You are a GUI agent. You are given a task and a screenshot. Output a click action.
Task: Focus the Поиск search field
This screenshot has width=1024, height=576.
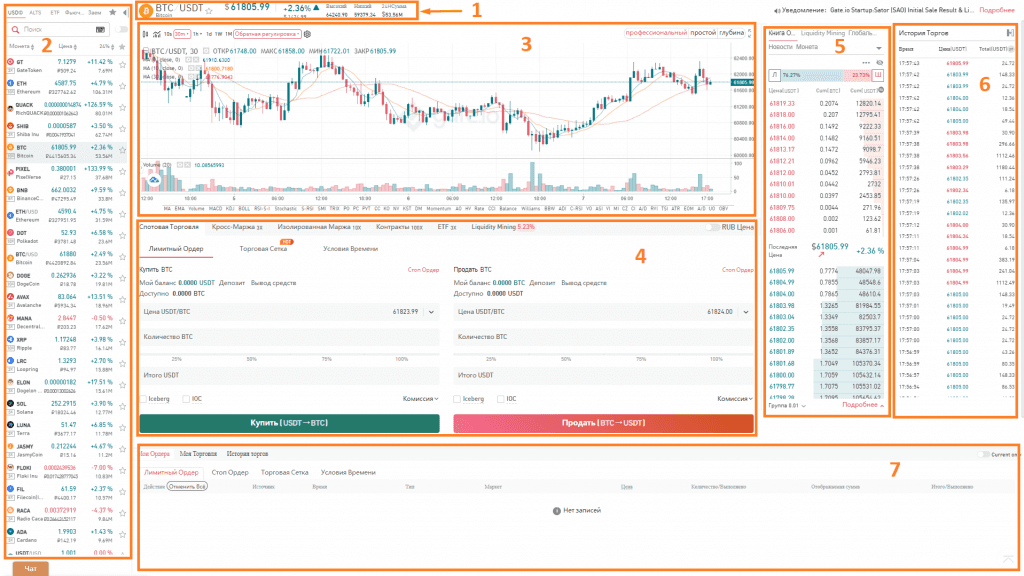click(x=57, y=29)
